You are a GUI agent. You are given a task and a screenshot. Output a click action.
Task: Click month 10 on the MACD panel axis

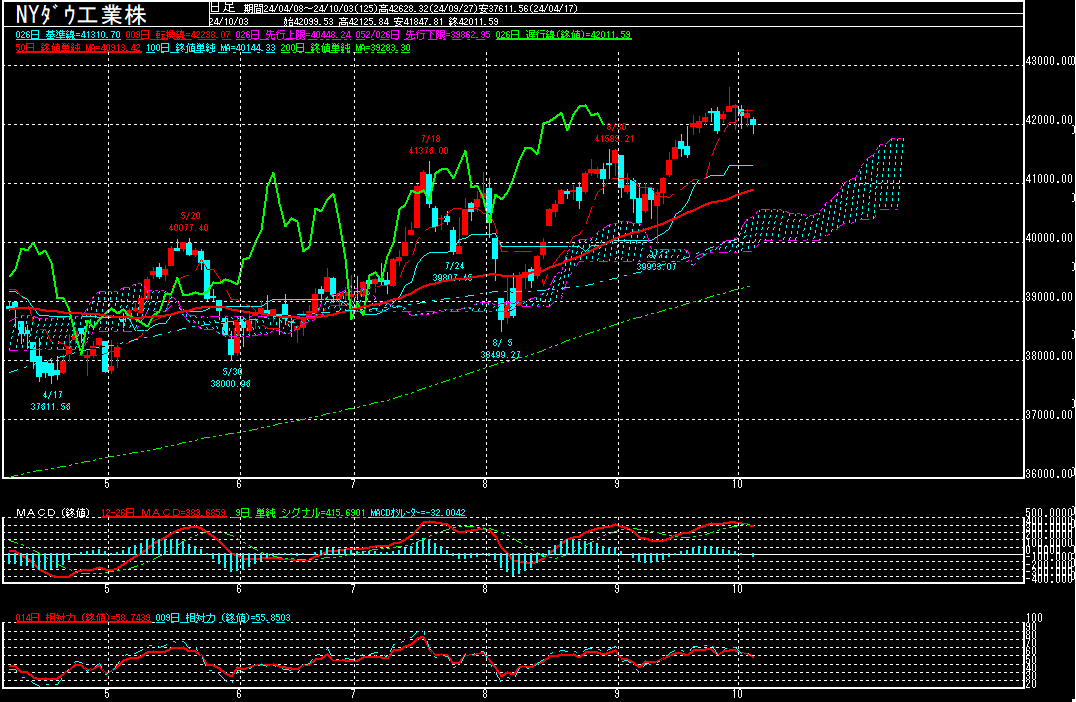tap(738, 589)
